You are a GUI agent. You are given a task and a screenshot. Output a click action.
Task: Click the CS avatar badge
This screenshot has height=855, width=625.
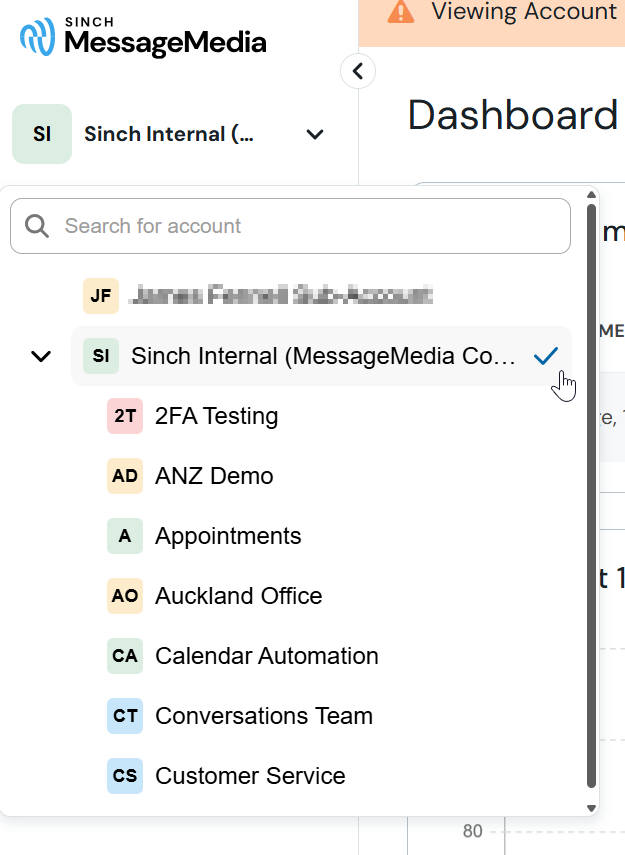click(125, 776)
